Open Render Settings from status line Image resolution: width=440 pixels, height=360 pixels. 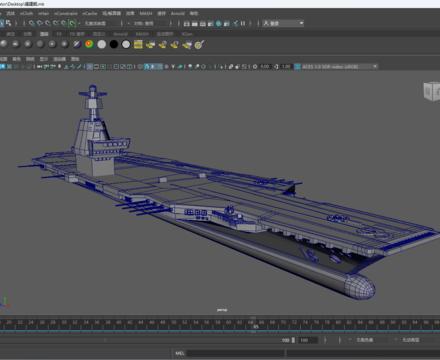210,23
